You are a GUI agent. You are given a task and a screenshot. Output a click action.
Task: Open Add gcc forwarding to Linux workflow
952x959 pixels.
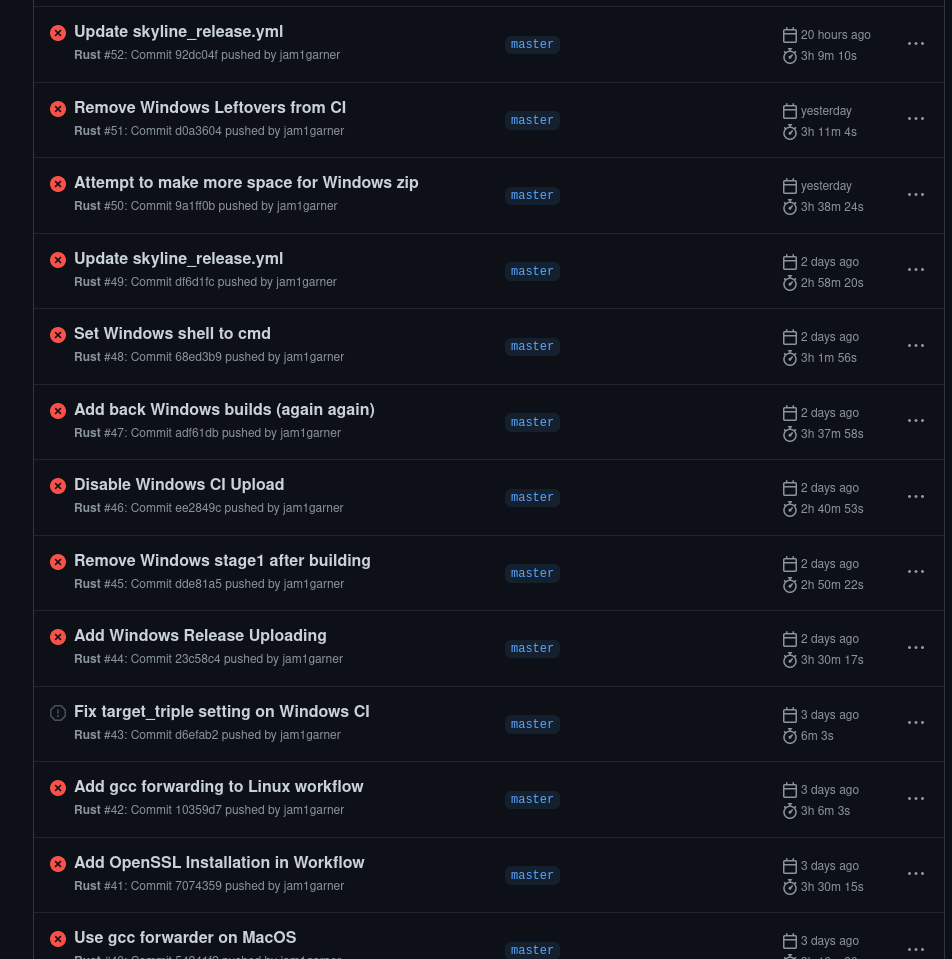(x=218, y=787)
